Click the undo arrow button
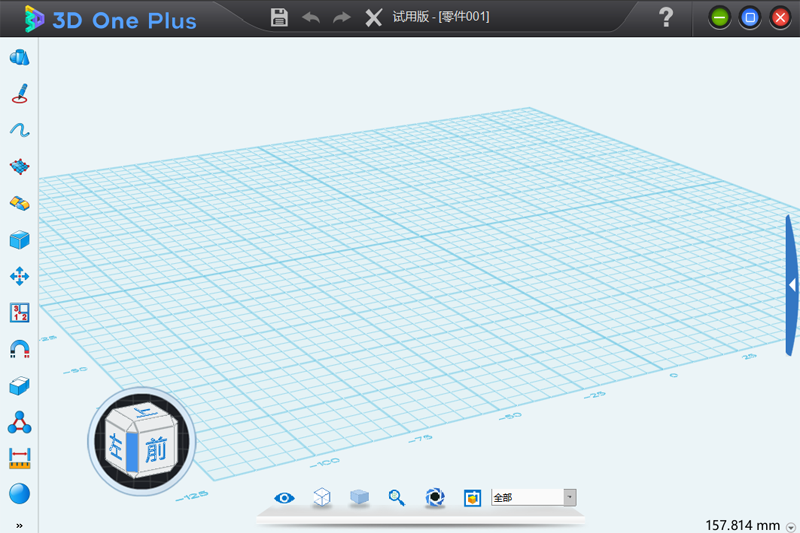The height and width of the screenshot is (533, 800). [311, 17]
